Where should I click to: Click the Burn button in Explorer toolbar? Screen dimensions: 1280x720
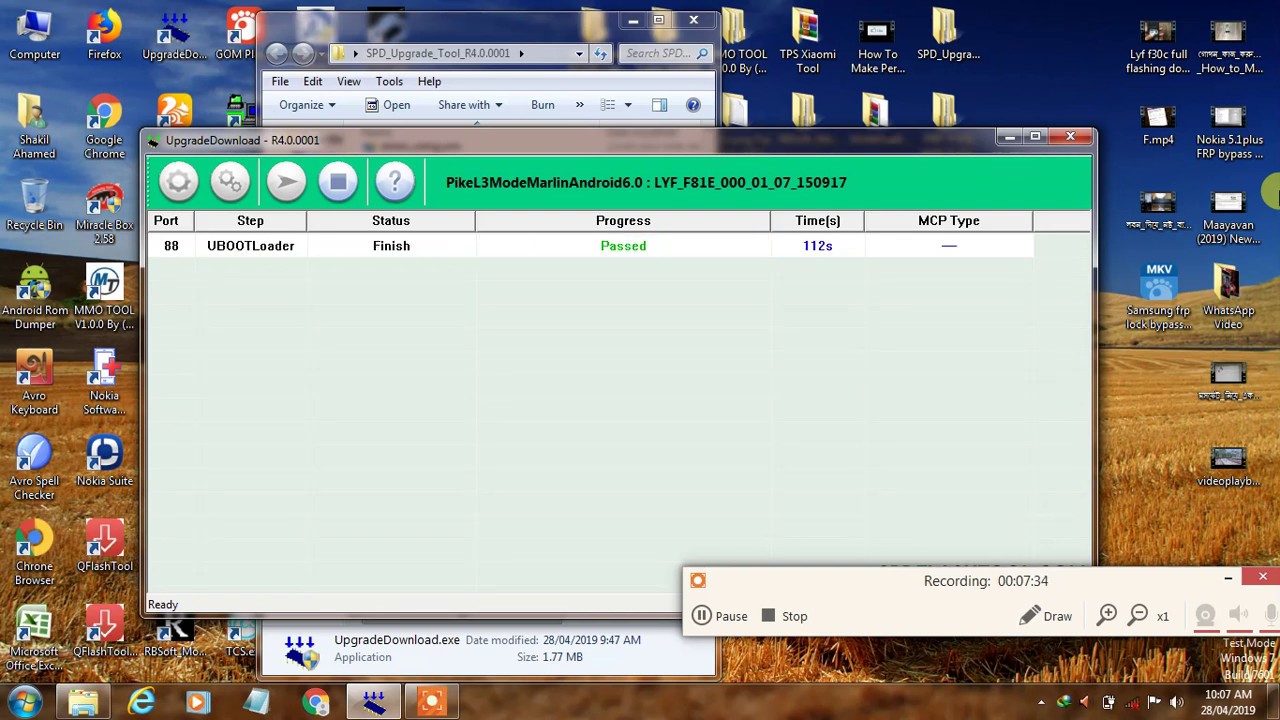tap(543, 105)
